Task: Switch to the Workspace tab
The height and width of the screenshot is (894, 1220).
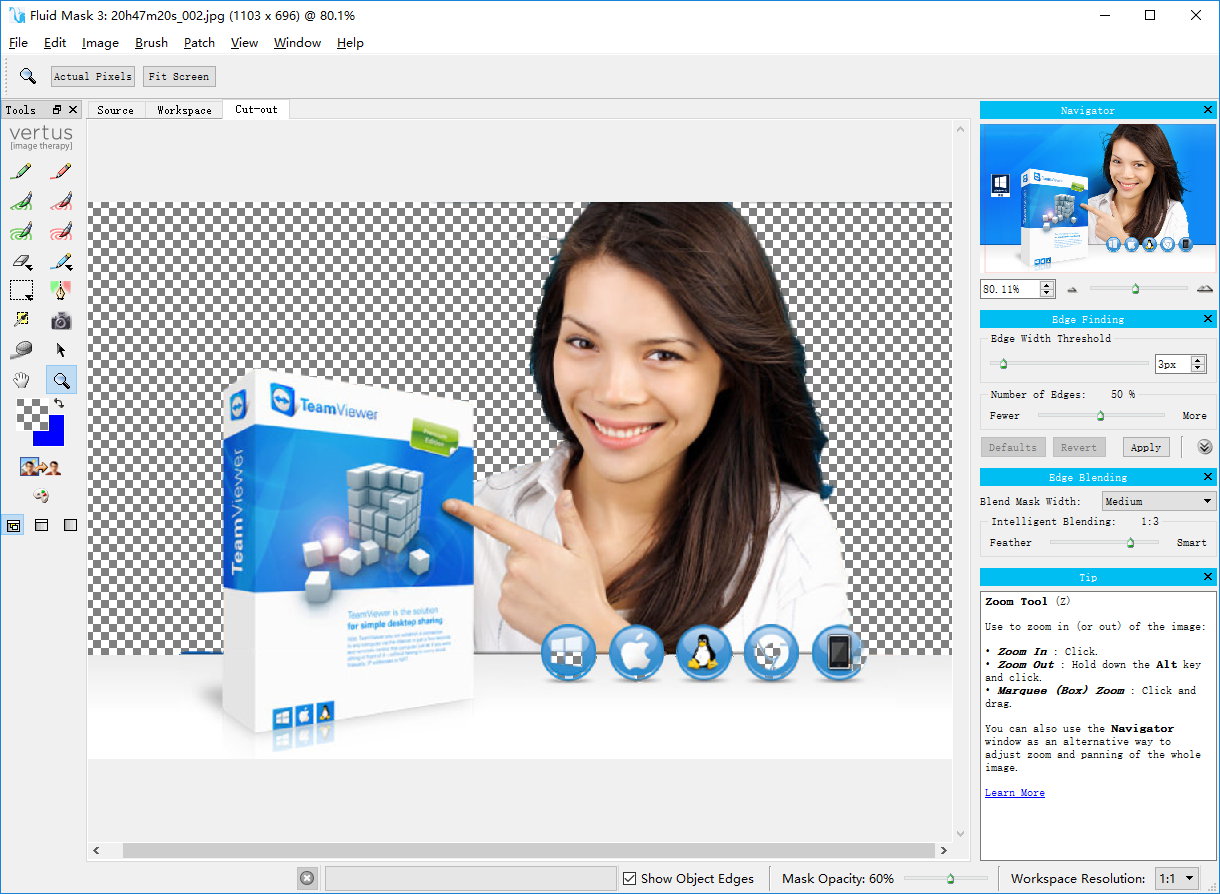Action: [x=184, y=110]
